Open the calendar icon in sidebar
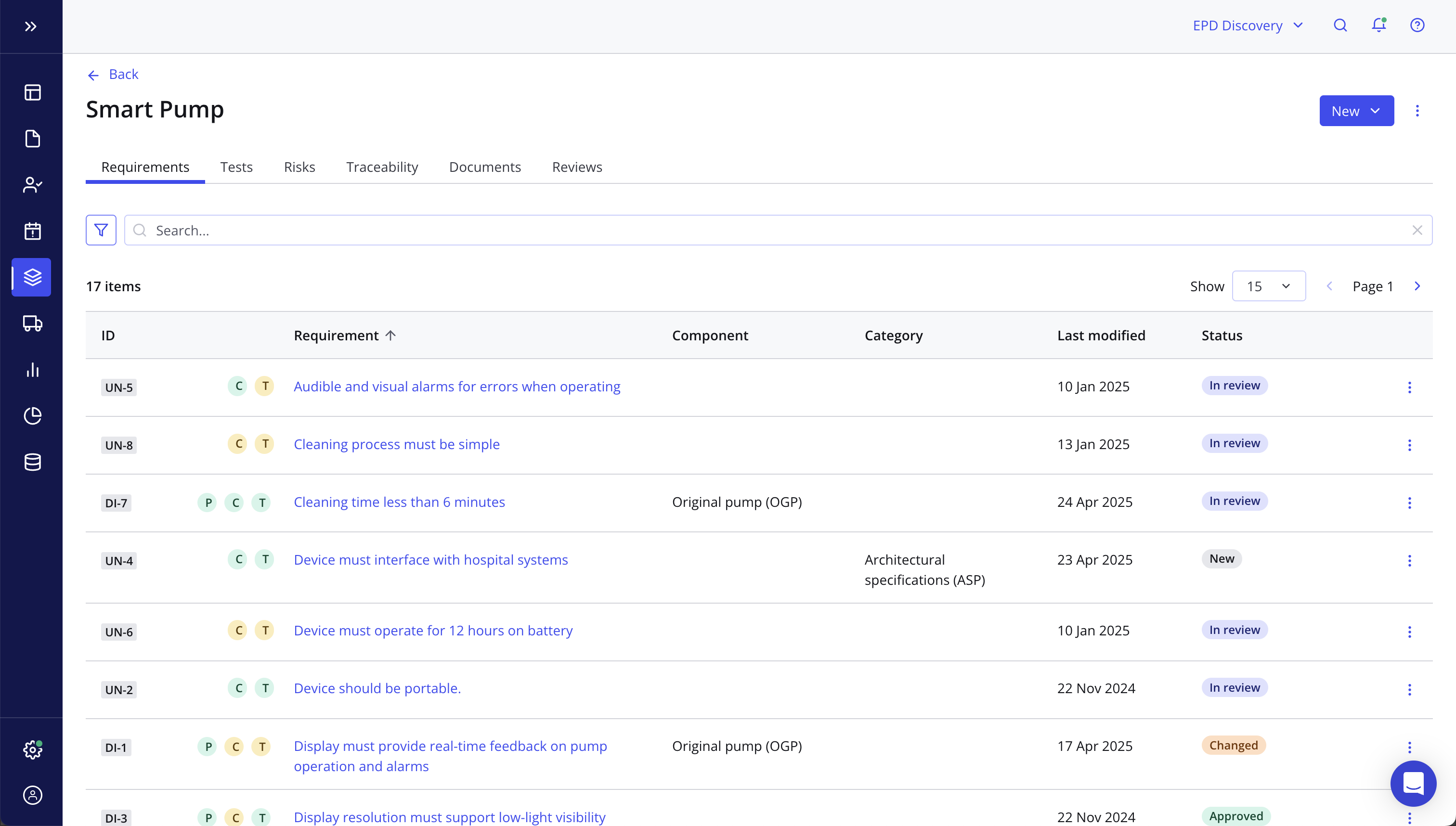This screenshot has height=826, width=1456. point(32,231)
